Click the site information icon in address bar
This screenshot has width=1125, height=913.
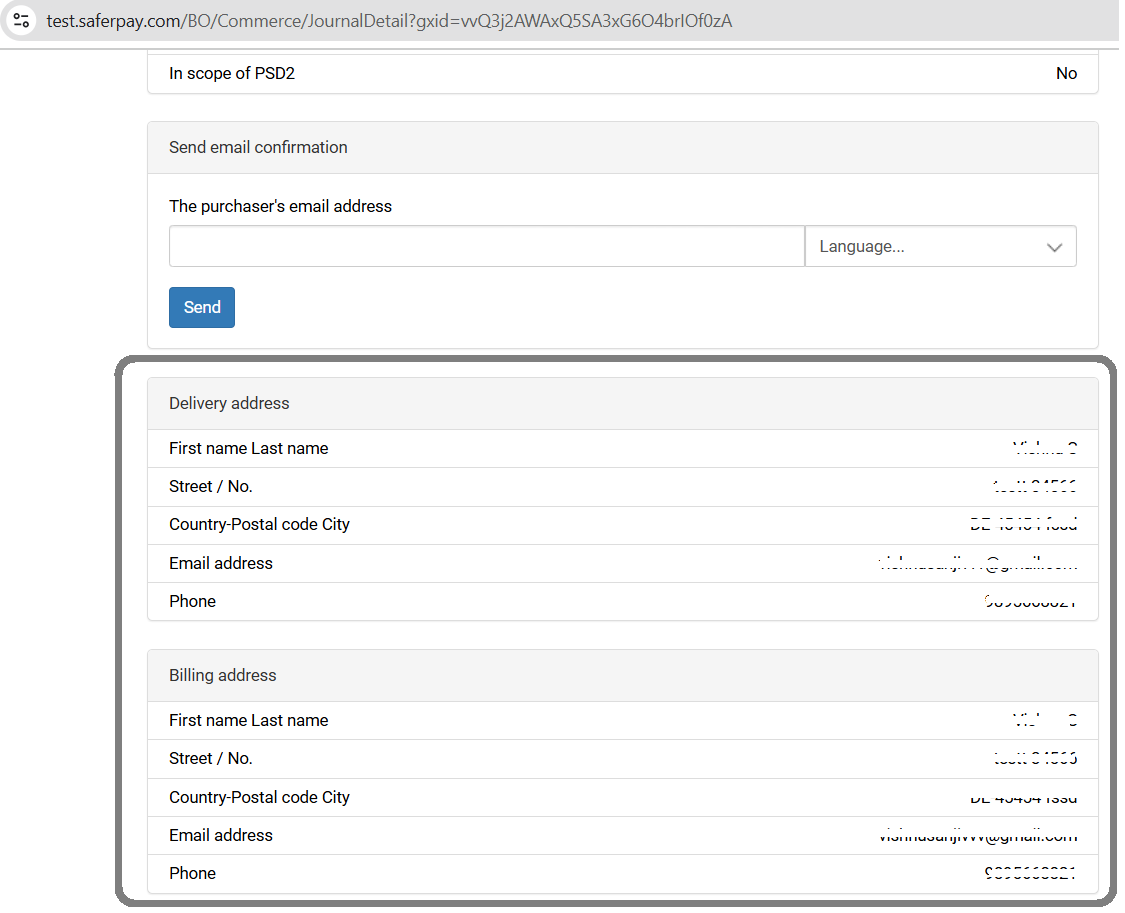tap(20, 20)
